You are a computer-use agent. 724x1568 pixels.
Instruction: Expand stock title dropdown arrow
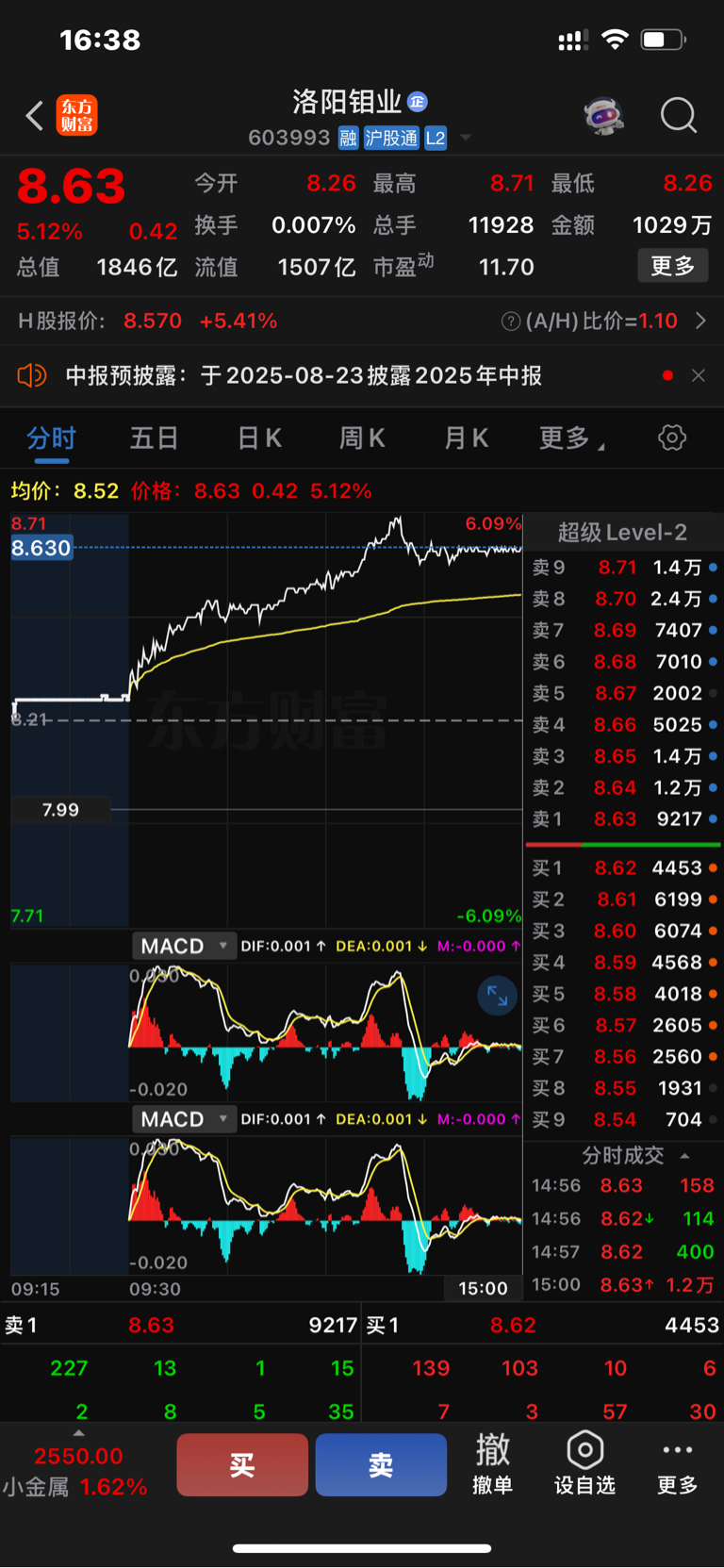(x=466, y=139)
